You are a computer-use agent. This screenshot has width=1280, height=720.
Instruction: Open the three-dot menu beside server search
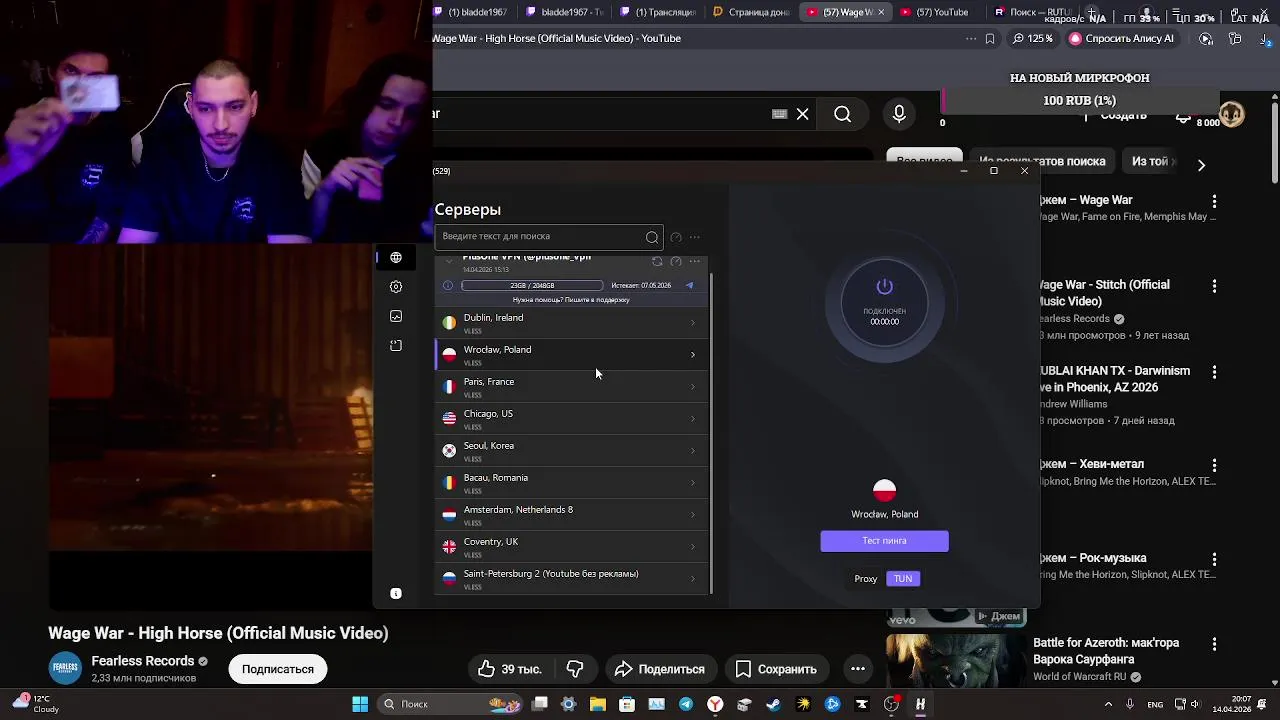click(x=695, y=237)
